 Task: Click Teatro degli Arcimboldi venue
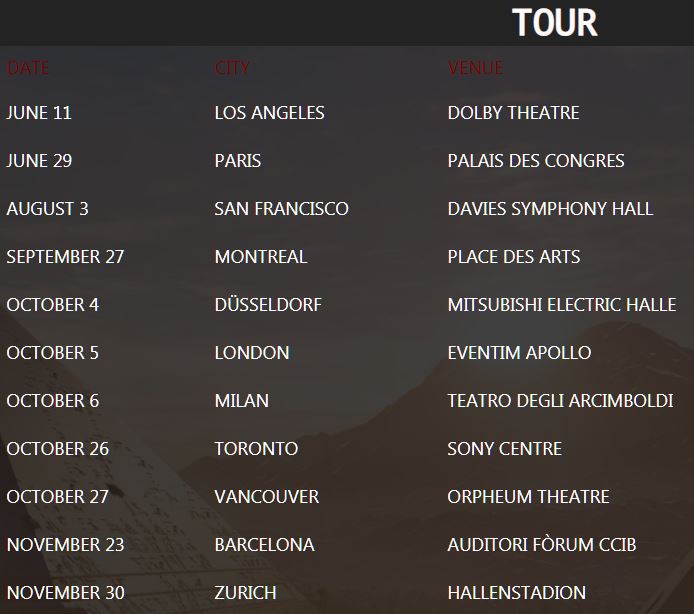point(560,401)
